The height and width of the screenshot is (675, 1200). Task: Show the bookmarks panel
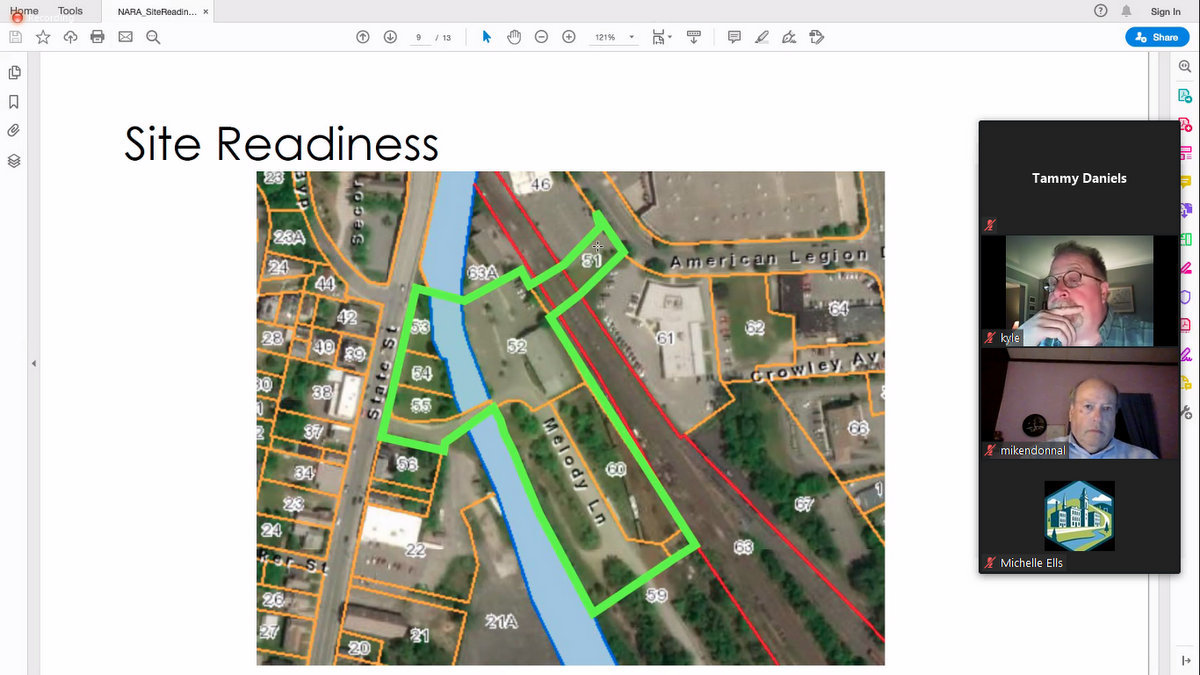[x=14, y=102]
